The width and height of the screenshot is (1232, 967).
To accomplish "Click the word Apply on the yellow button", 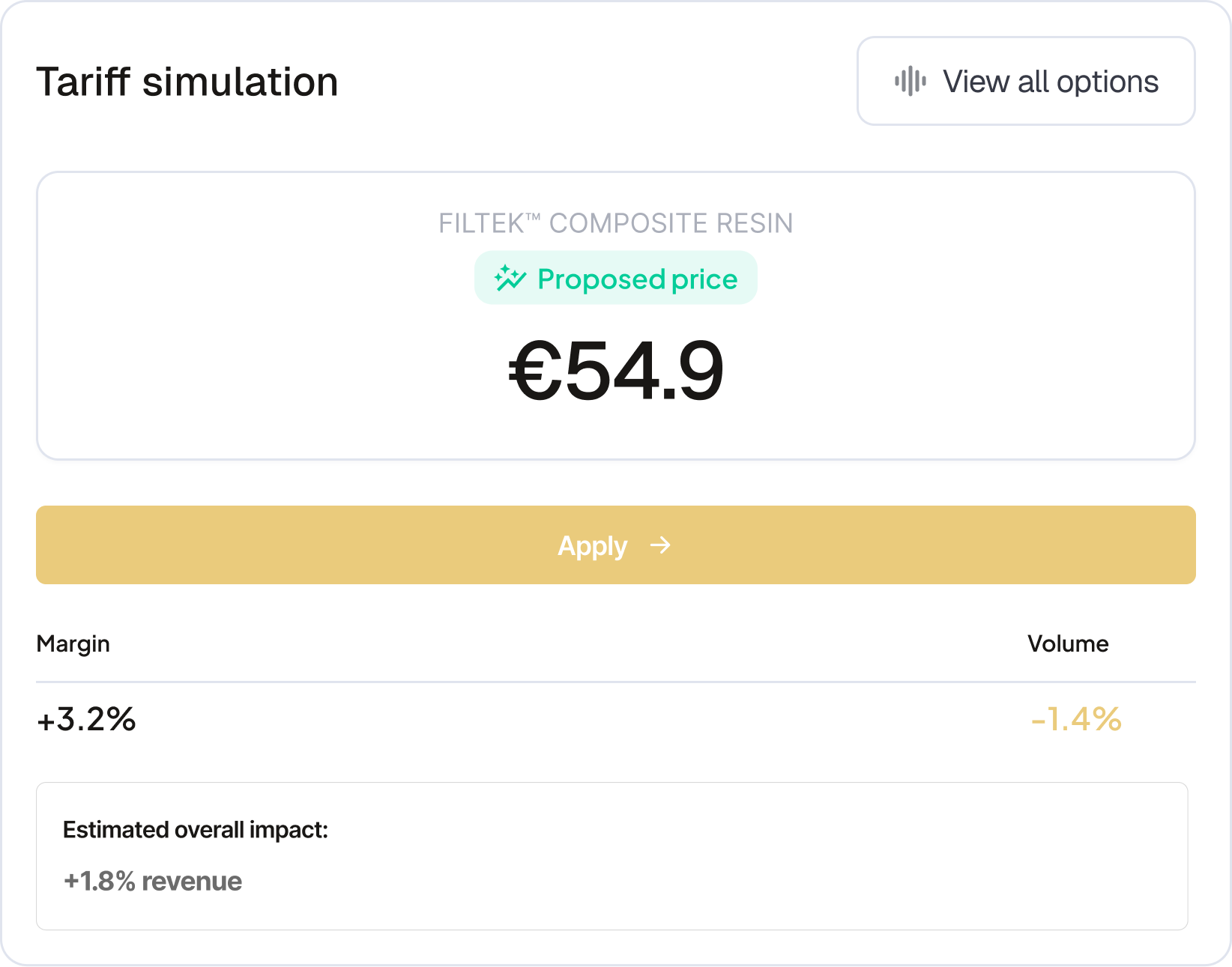I will coord(592,546).
